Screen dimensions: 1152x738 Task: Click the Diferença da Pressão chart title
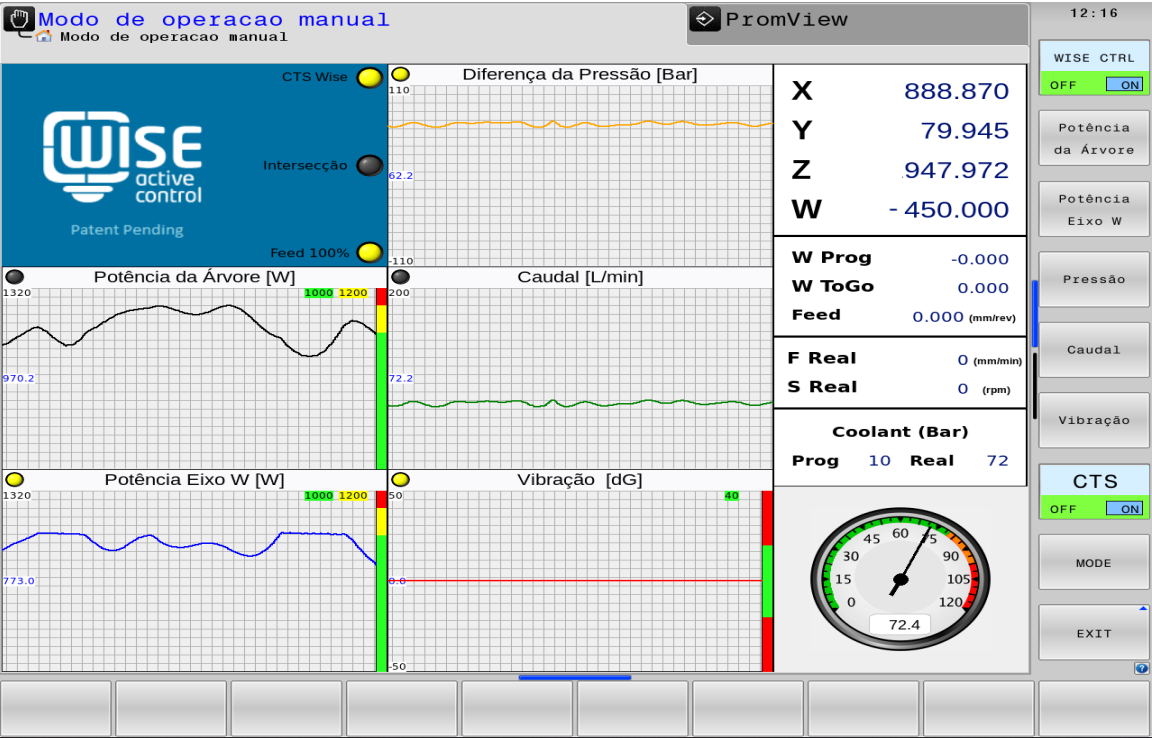pyautogui.click(x=580, y=74)
